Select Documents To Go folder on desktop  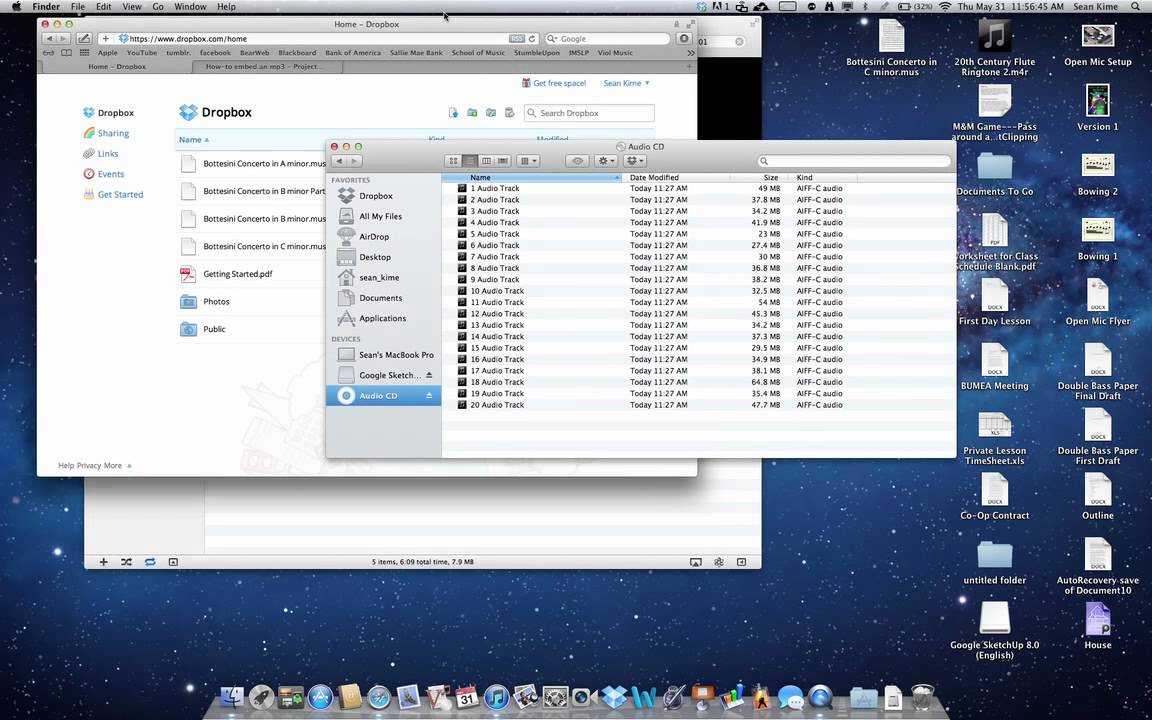click(x=995, y=174)
